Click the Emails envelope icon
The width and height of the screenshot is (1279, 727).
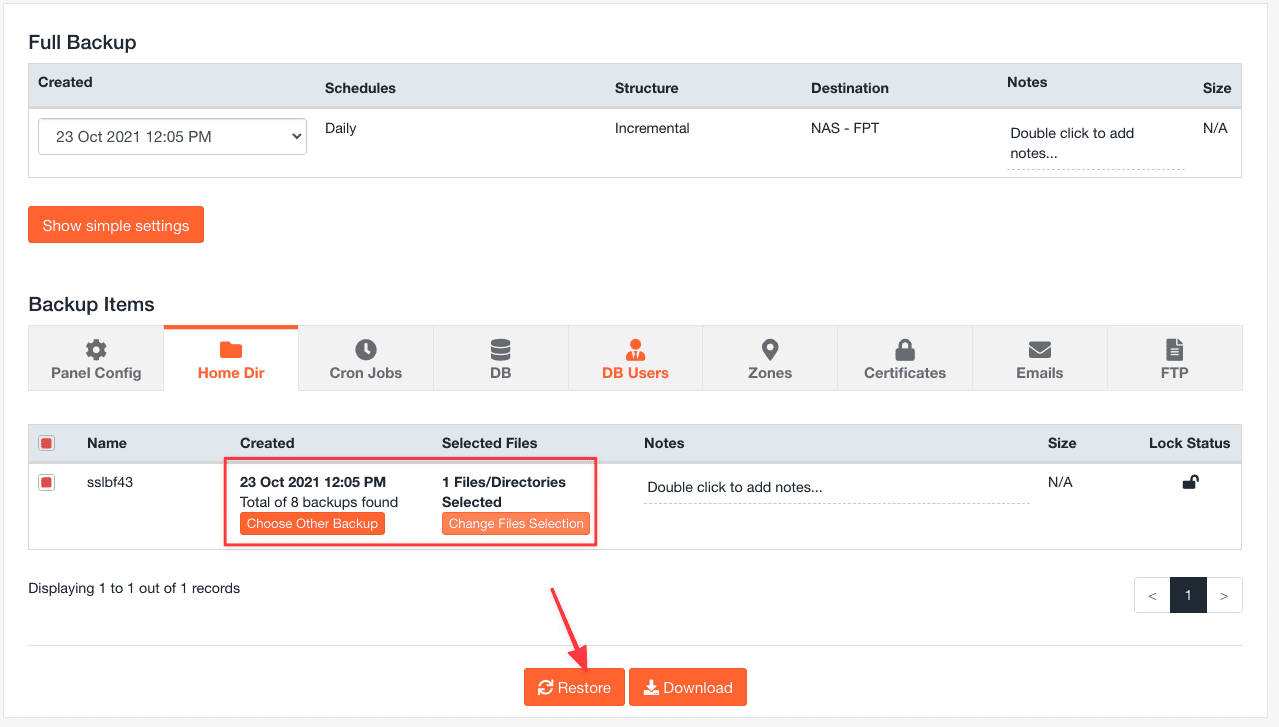pos(1040,350)
